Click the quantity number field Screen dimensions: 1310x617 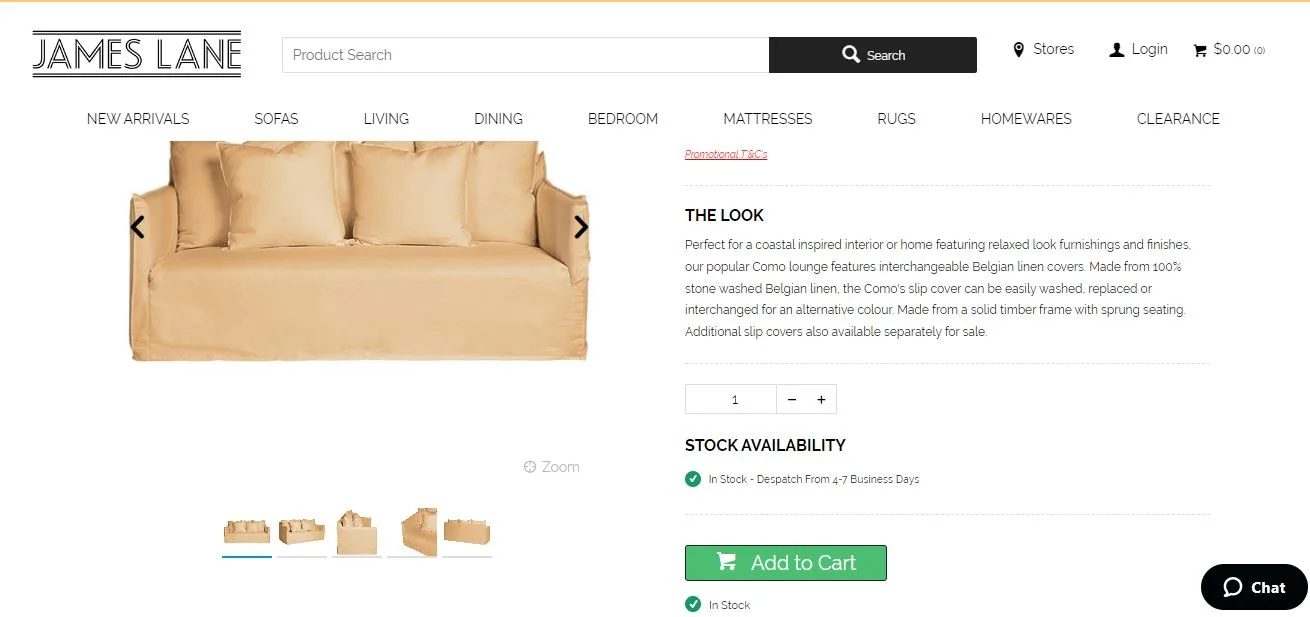pos(731,399)
